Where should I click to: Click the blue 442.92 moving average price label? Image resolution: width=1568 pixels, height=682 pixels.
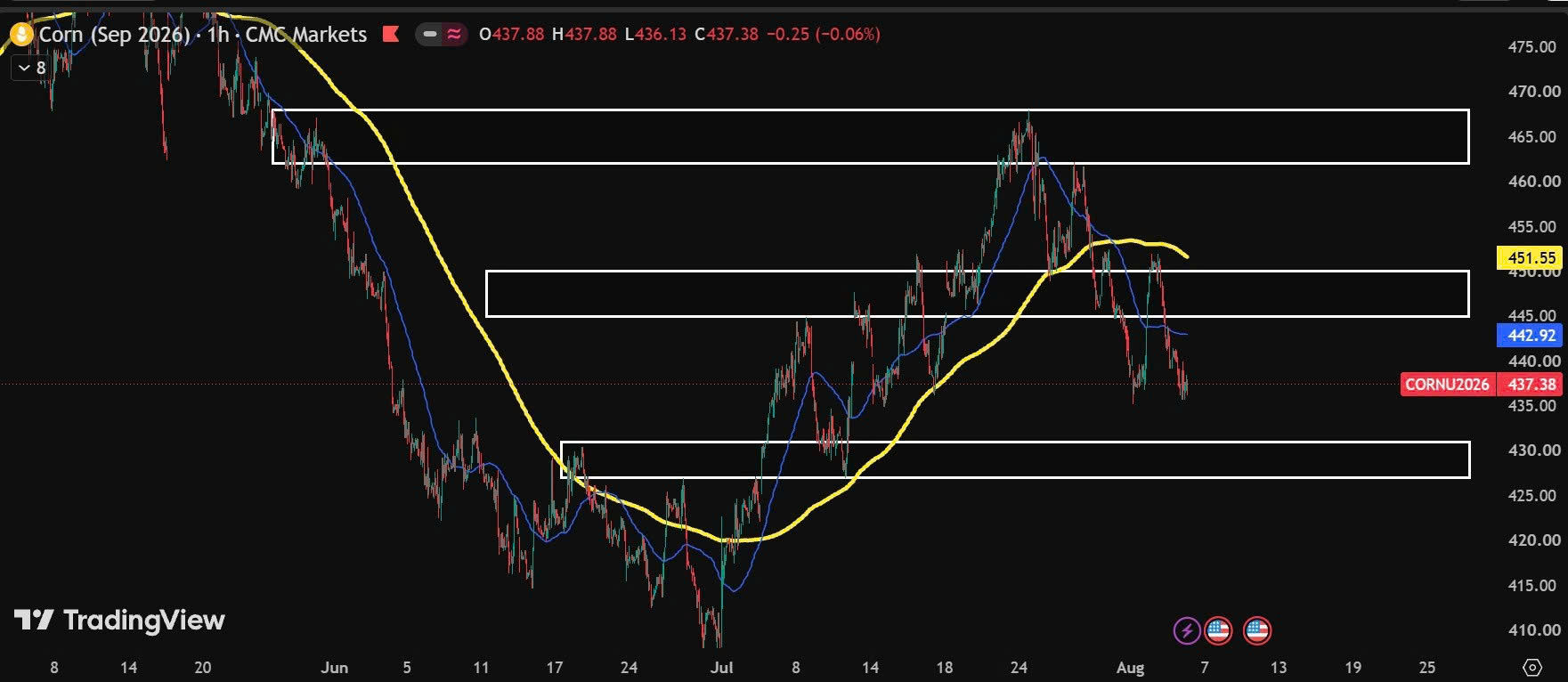[1530, 336]
